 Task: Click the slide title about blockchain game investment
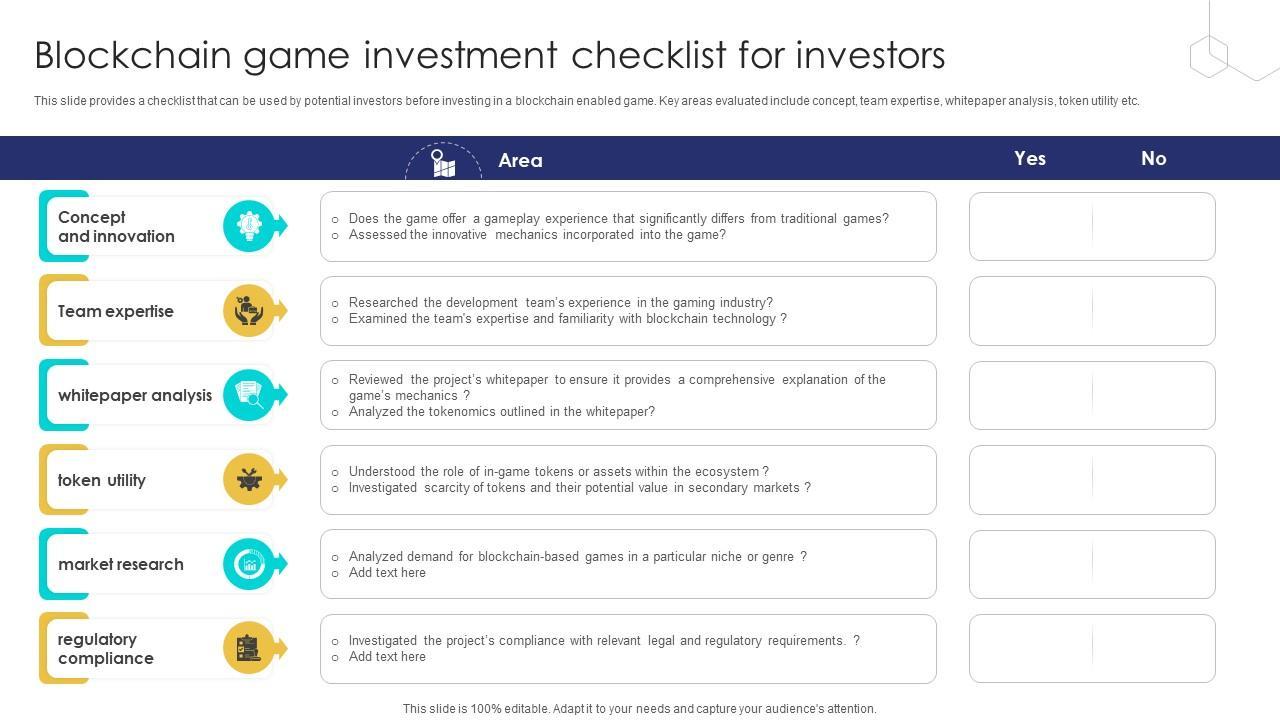click(490, 56)
